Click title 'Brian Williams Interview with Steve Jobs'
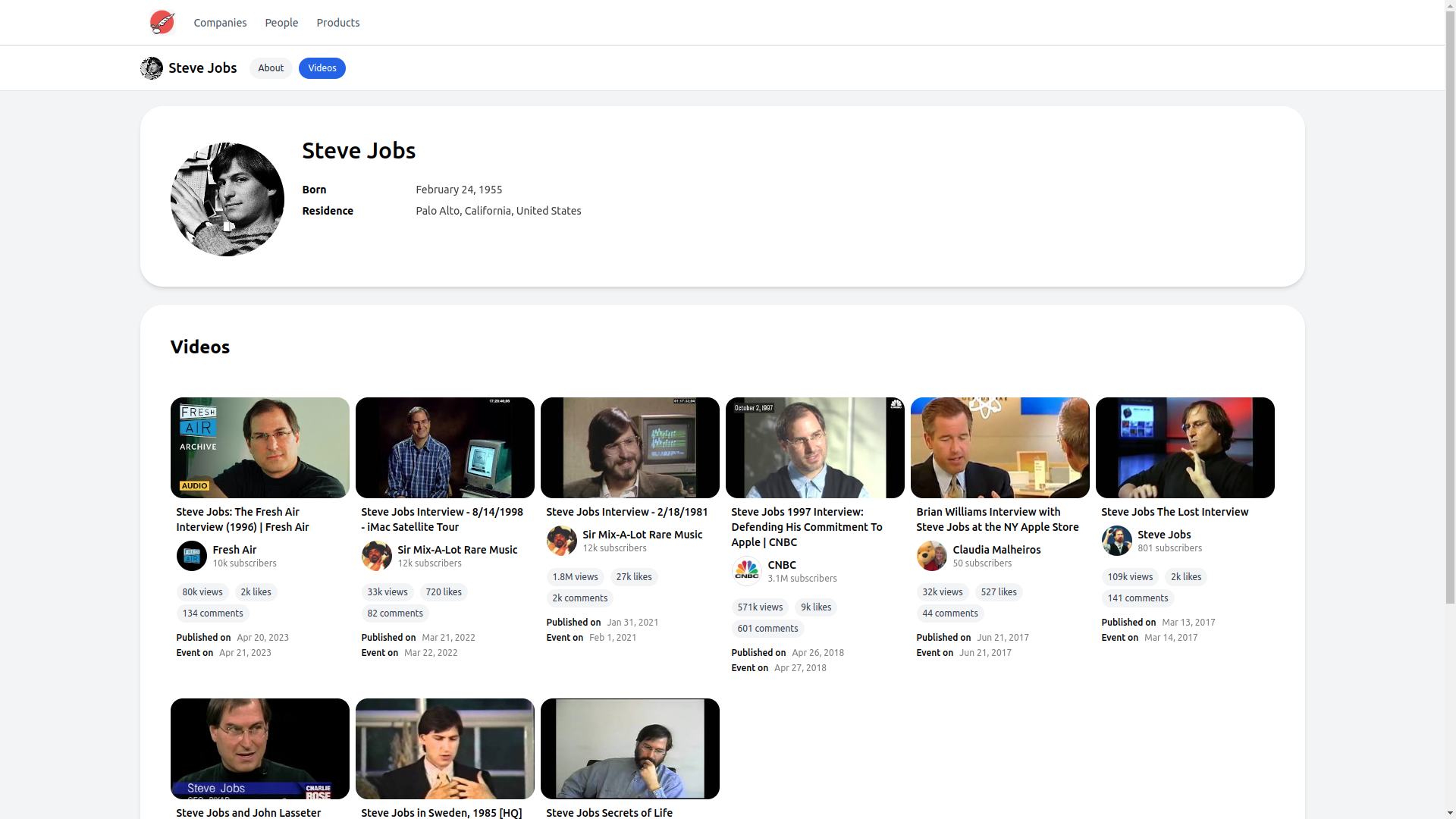The width and height of the screenshot is (1456, 819). (998, 519)
